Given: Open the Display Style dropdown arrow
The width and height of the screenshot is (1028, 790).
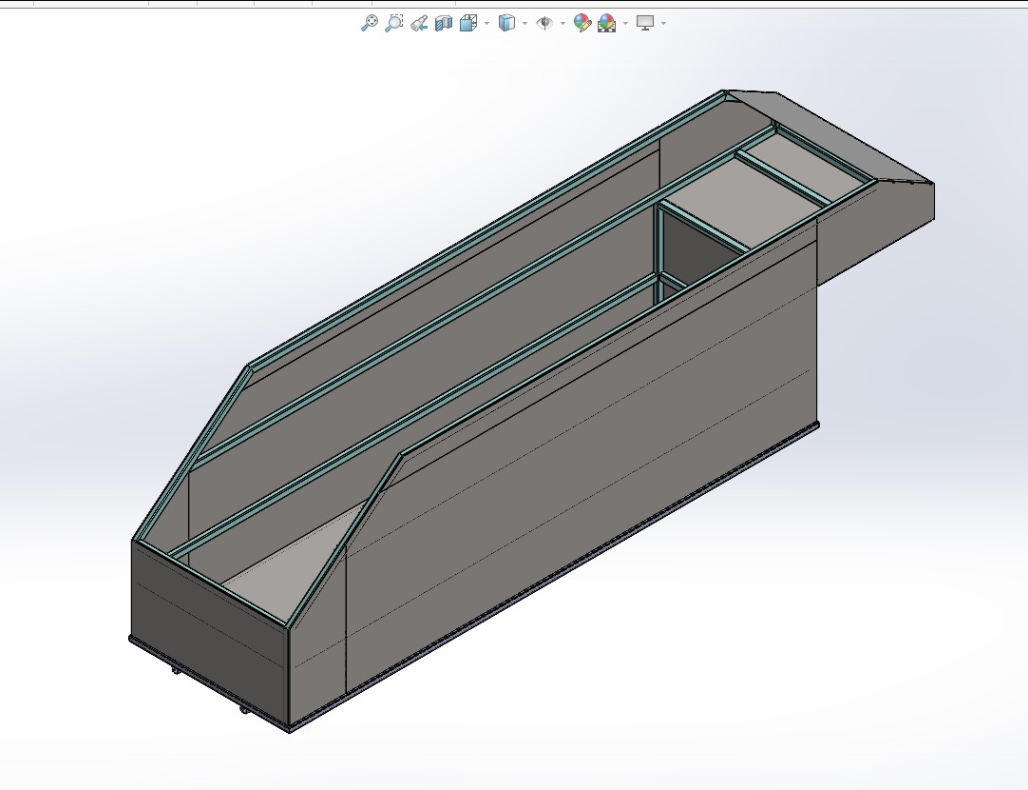Looking at the screenshot, I should point(524,23).
